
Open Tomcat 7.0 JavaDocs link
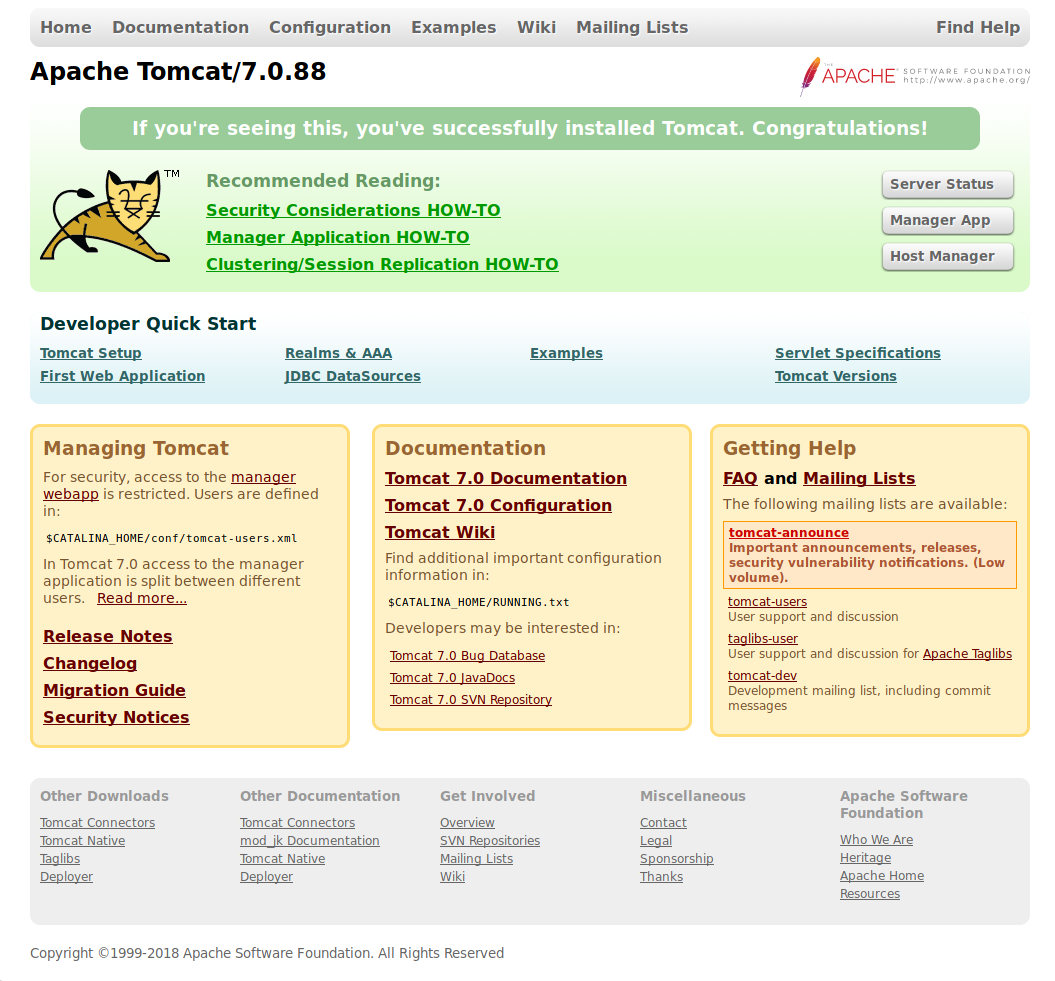[x=452, y=678]
